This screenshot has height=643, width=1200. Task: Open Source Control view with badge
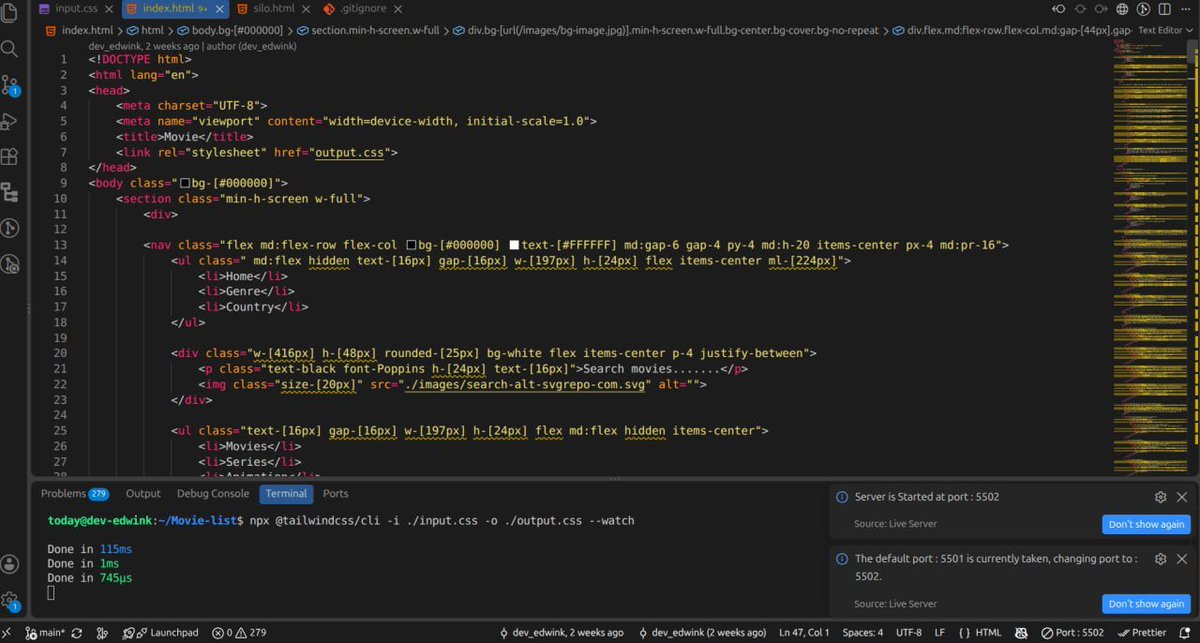(x=10, y=84)
